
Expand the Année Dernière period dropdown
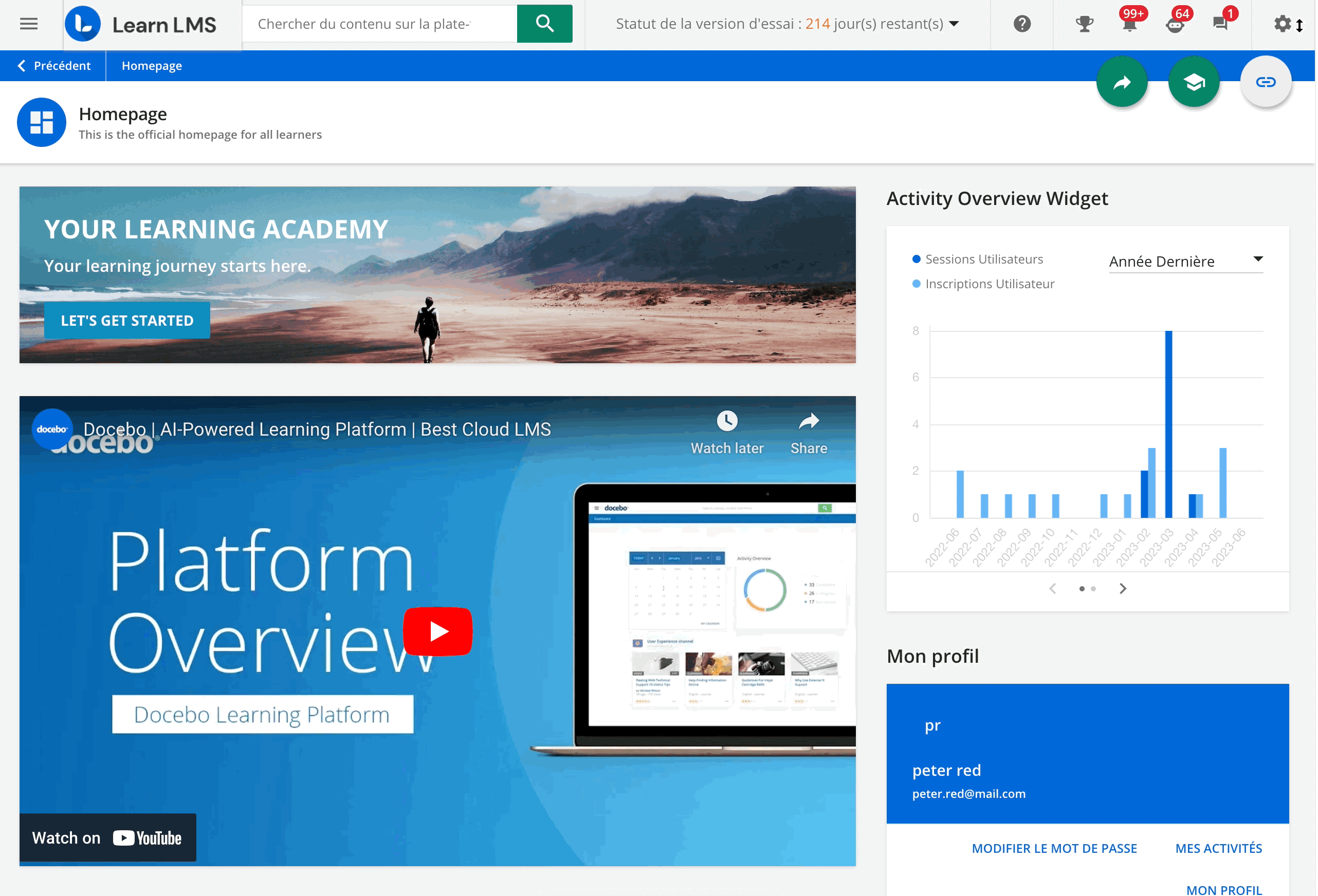(1185, 262)
